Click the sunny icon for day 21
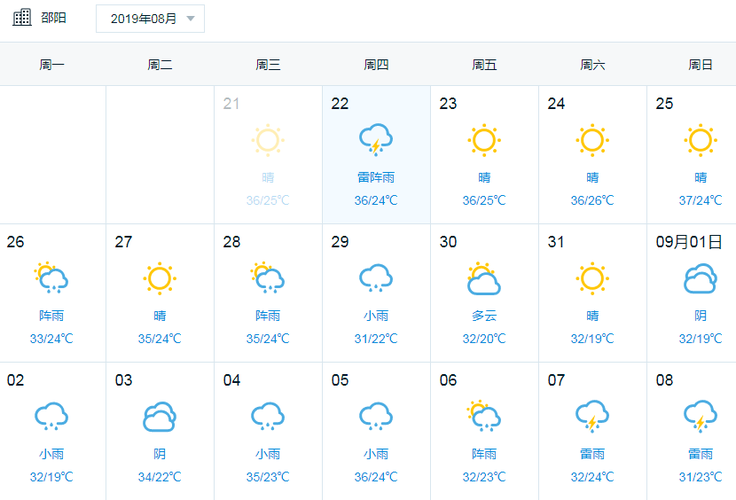Viewport: 736px width, 500px height. [x=268, y=140]
